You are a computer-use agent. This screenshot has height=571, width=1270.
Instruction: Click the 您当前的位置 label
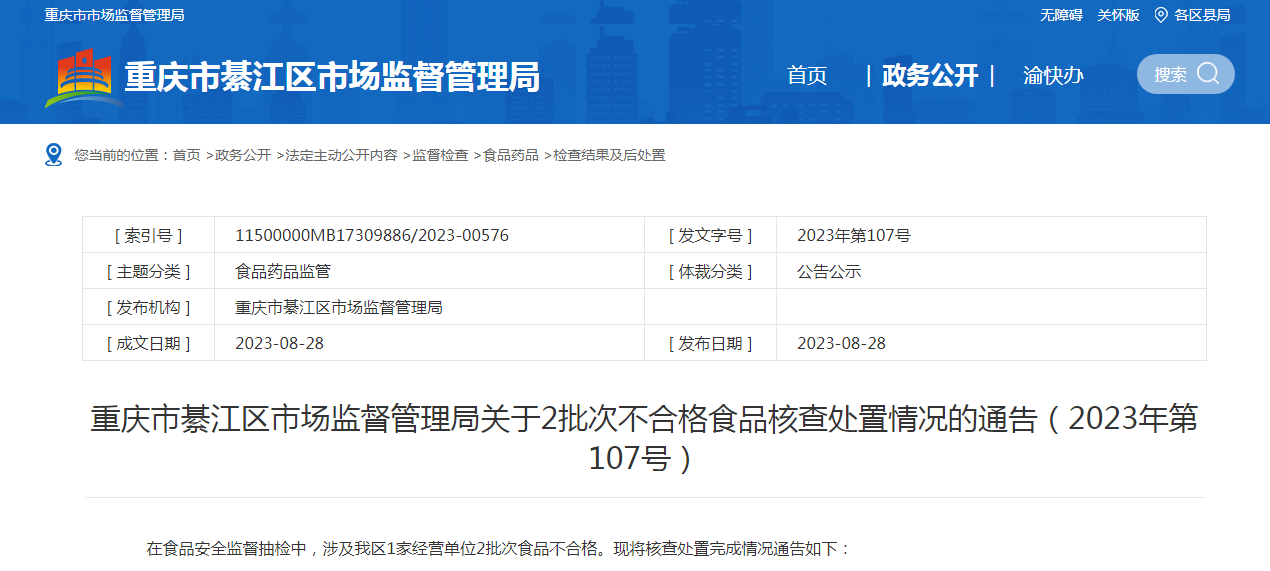pyautogui.click(x=117, y=155)
